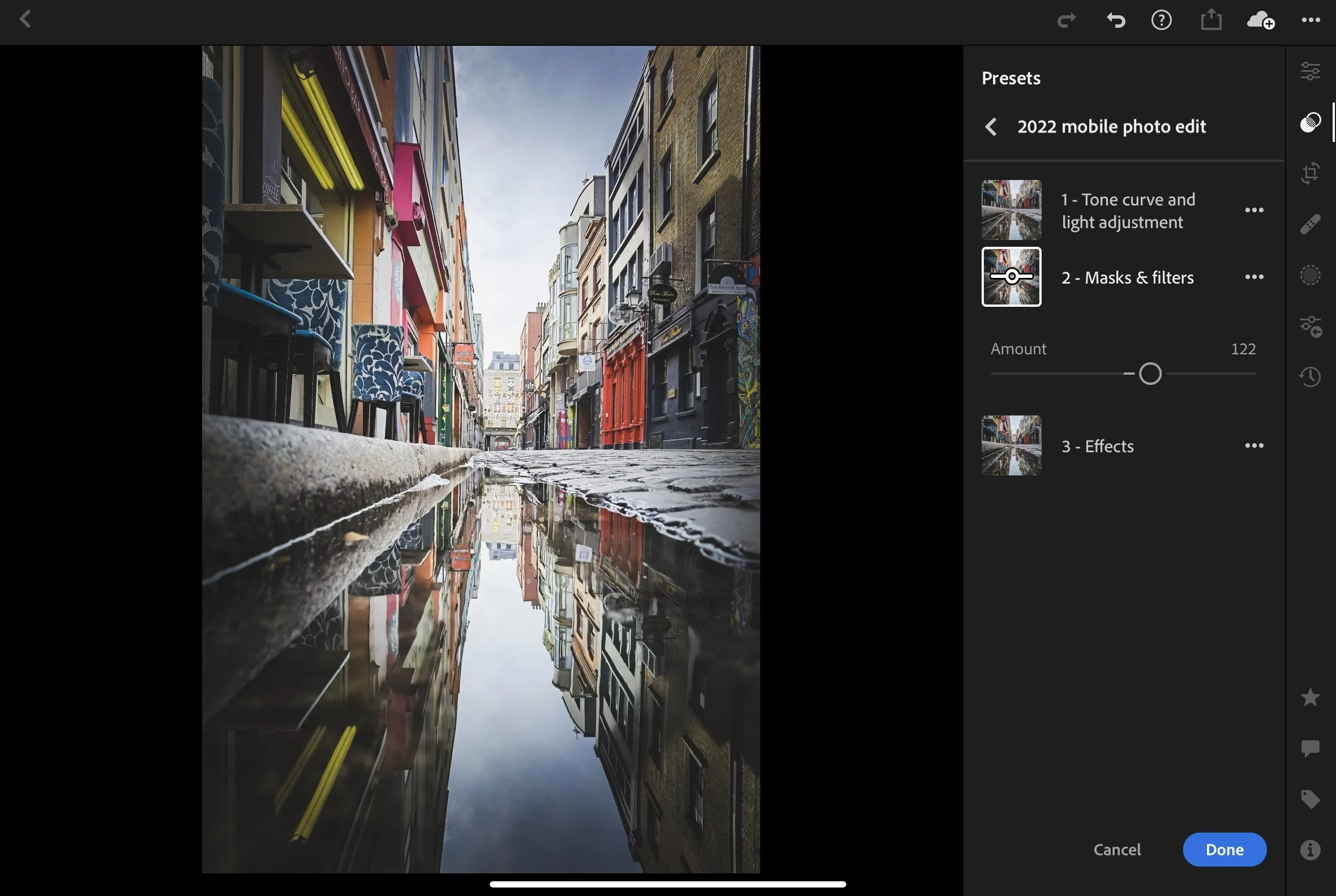Screen dimensions: 1336x896
Task: Select the Healing brush tool
Action: (x=1310, y=224)
